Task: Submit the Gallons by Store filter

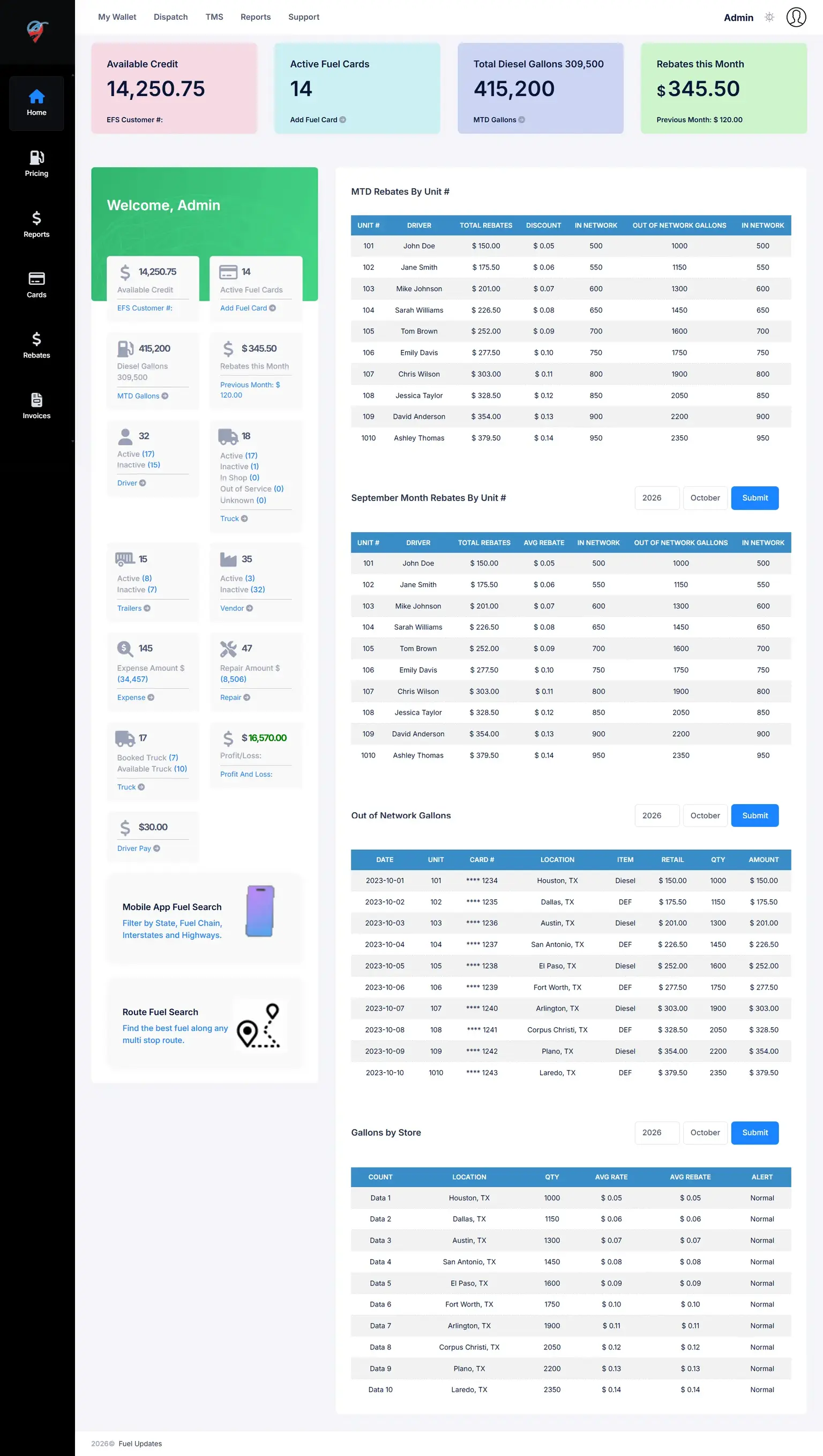Action: coord(754,1133)
